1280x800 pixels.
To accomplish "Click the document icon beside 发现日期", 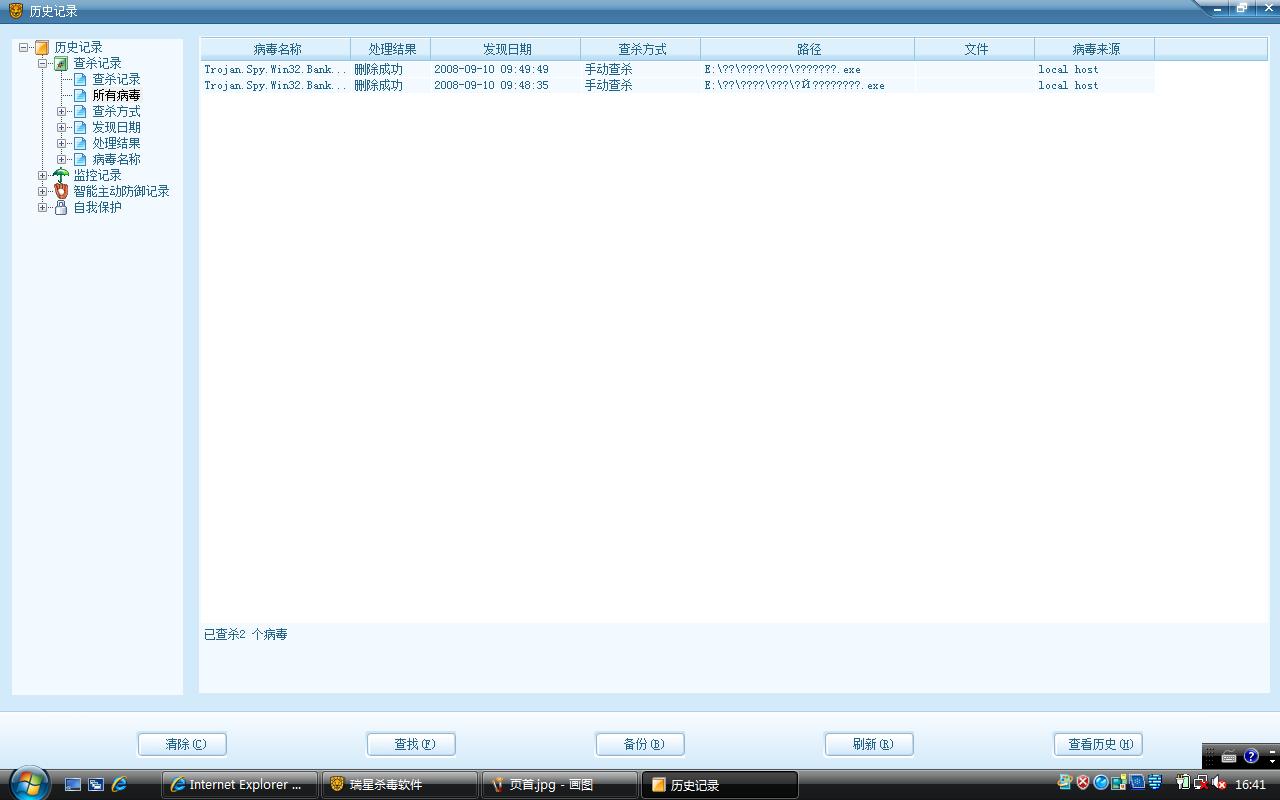I will [80, 127].
